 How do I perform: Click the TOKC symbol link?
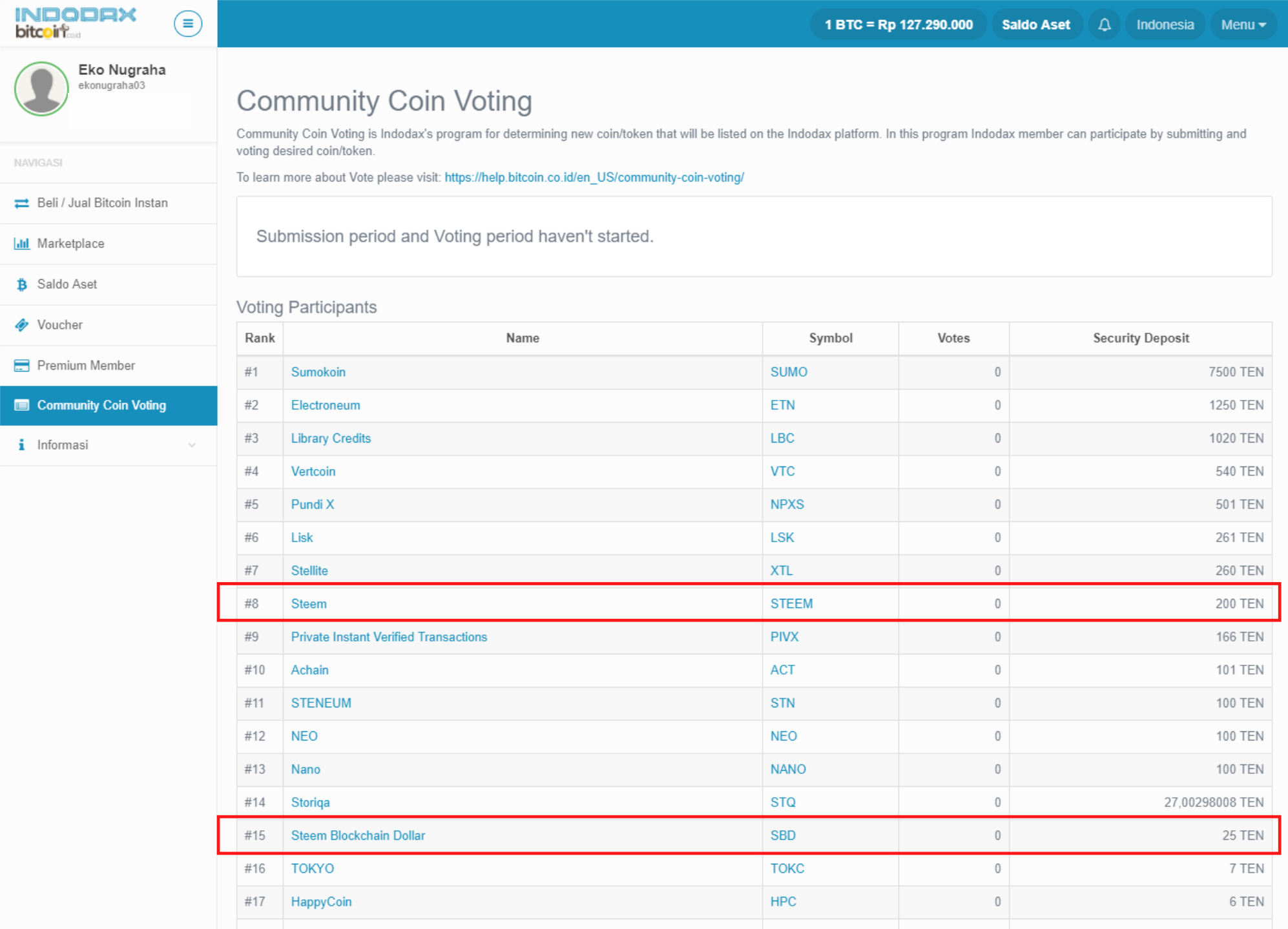pos(787,868)
